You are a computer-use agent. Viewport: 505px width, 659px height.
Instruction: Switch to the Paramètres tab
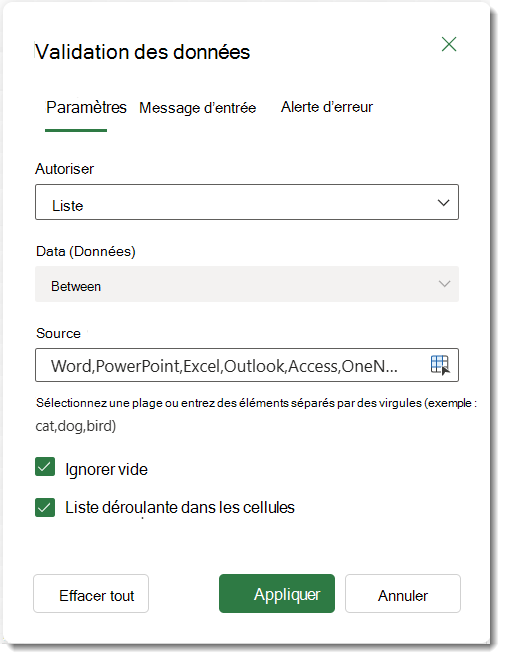click(x=86, y=108)
